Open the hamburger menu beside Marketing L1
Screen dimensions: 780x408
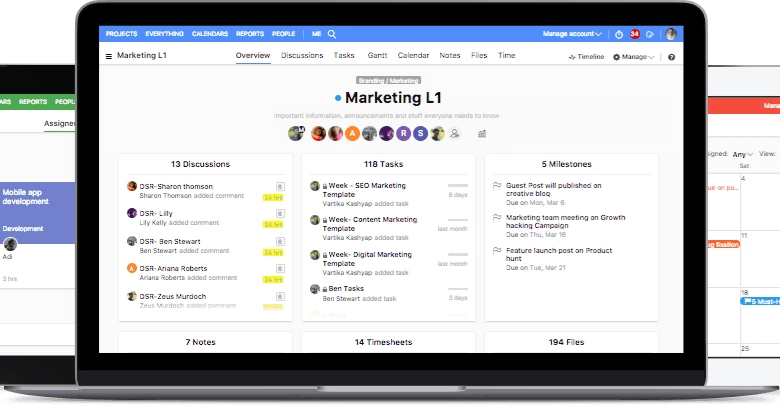[109, 57]
